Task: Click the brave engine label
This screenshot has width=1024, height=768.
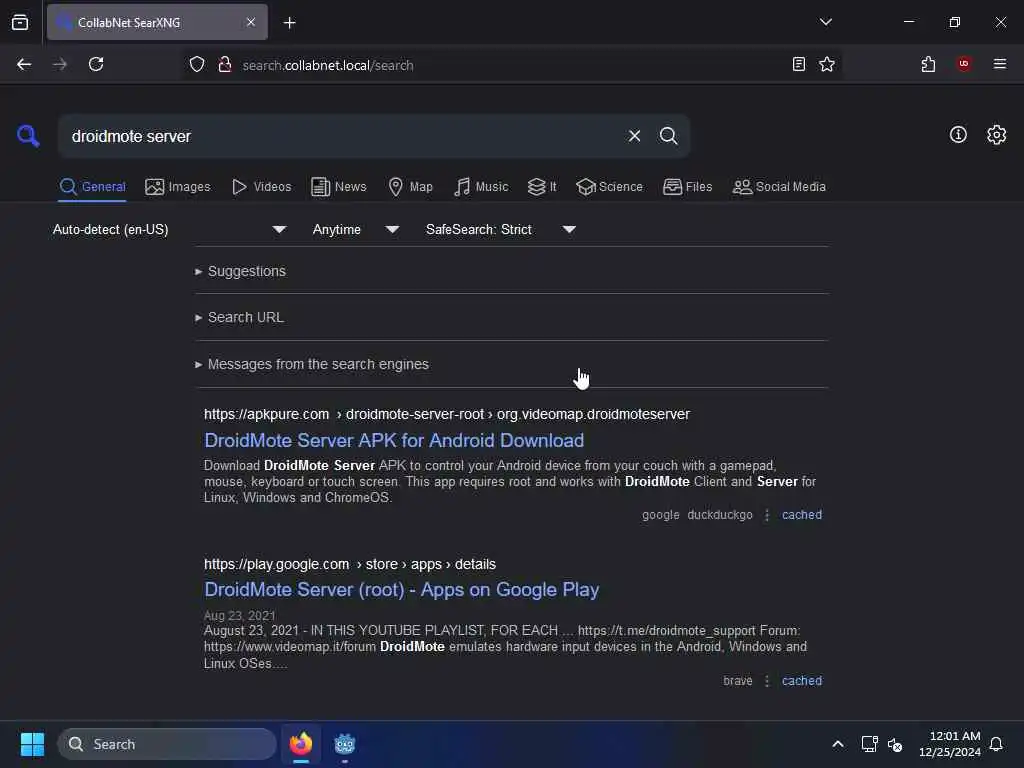Action: 737,680
